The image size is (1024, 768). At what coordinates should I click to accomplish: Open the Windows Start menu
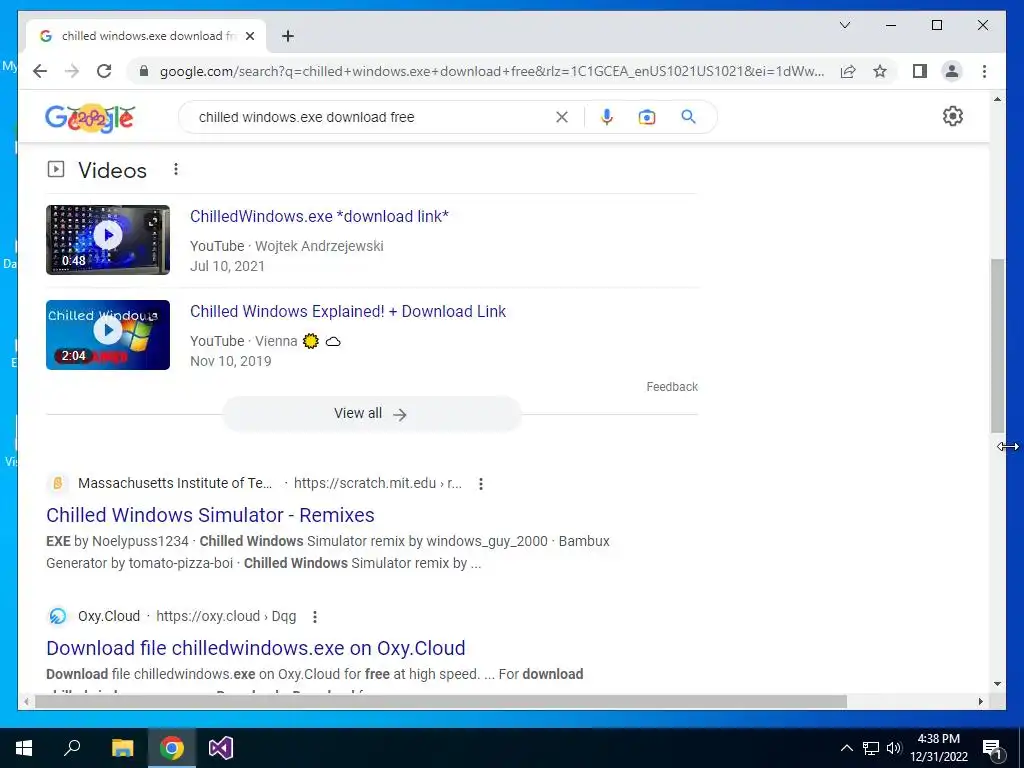click(24, 748)
